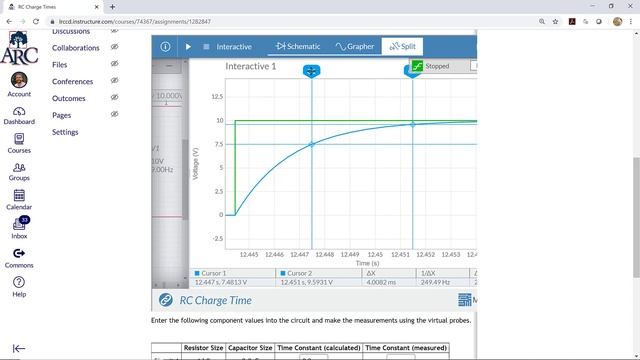Viewport: 640px width, 360px height.
Task: Select the 1/ΔX value 249.49 Hz
Action: pos(436,282)
